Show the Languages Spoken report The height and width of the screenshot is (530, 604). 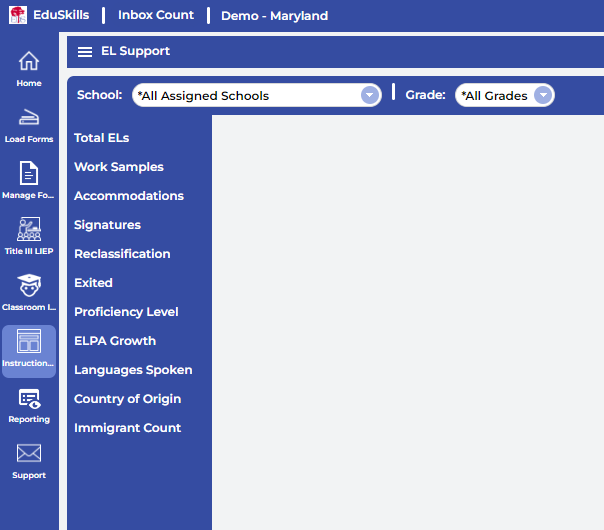coord(133,370)
